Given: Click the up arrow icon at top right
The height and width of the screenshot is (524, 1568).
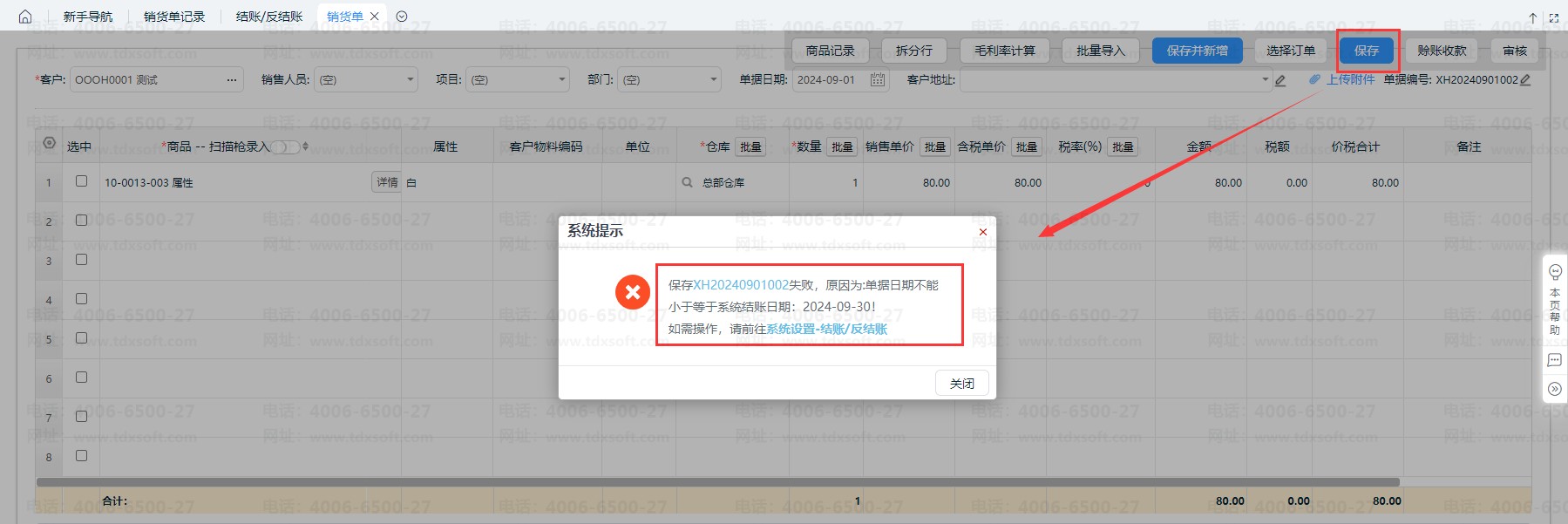Looking at the screenshot, I should tap(1533, 17).
